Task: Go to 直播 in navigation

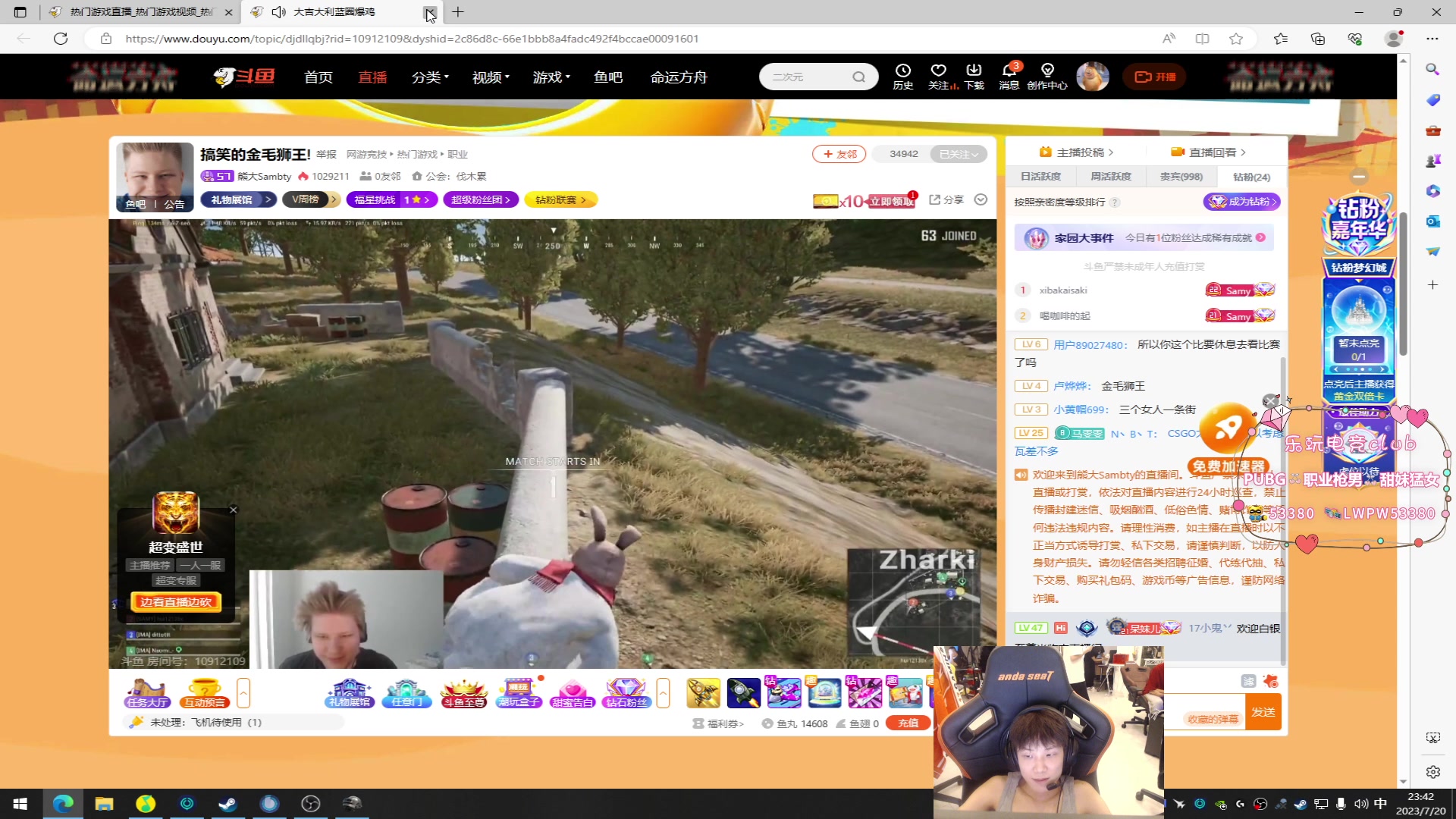Action: point(372,77)
